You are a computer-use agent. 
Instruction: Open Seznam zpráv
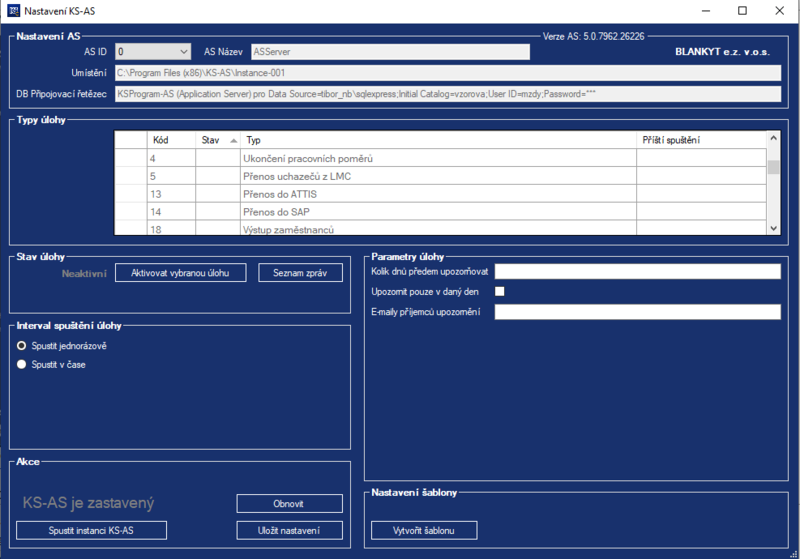click(x=301, y=273)
